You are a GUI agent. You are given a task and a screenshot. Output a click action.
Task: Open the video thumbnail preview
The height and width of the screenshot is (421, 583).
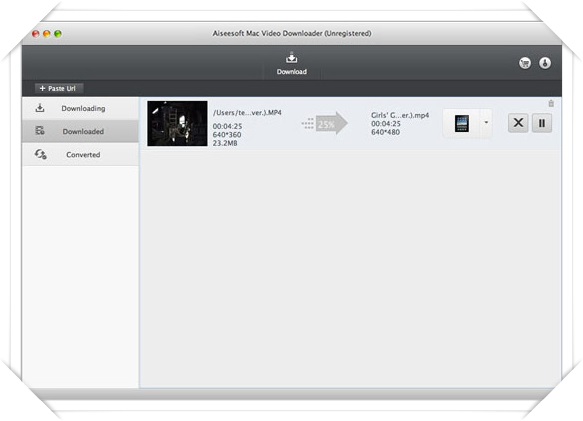[177, 123]
